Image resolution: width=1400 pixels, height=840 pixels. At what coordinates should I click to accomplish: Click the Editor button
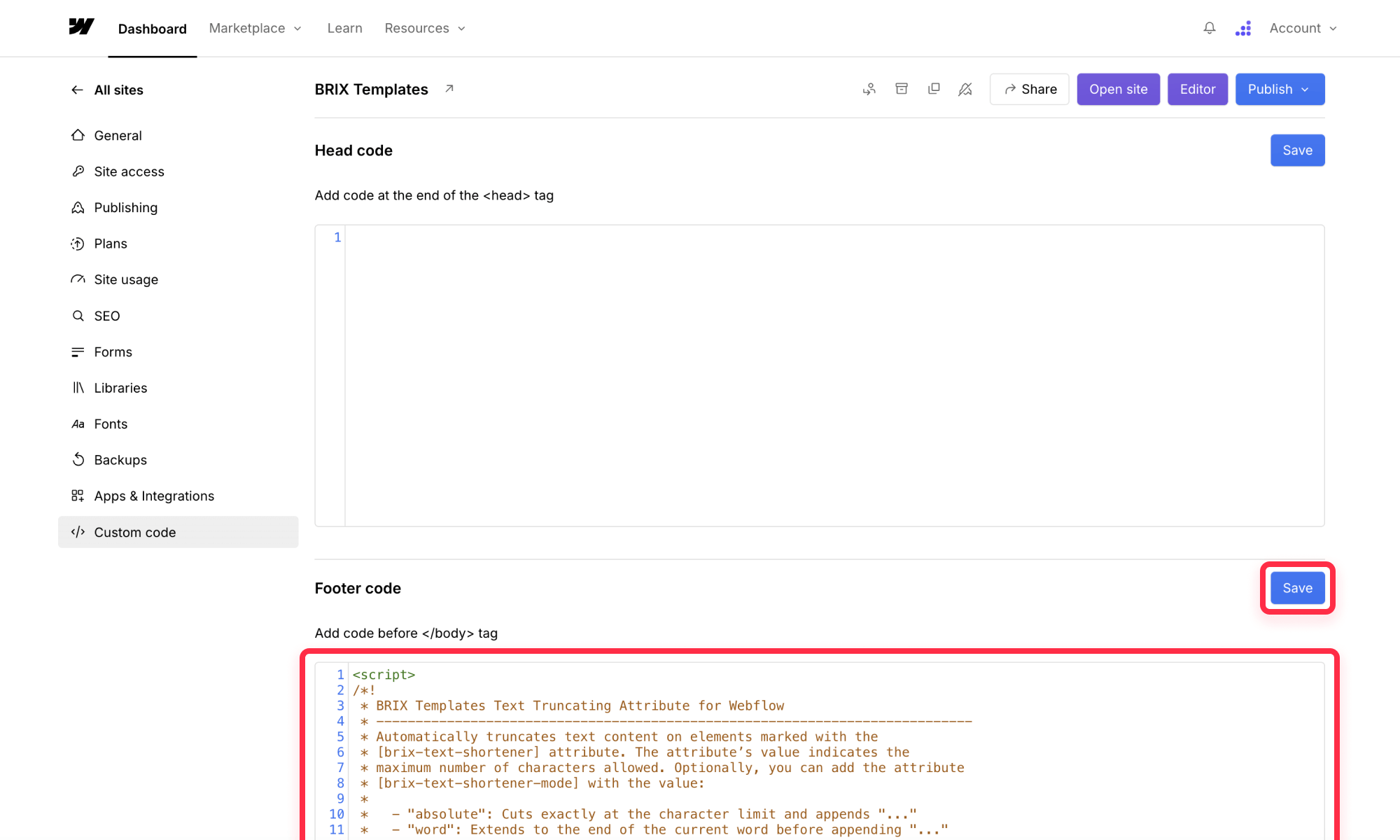1197,89
